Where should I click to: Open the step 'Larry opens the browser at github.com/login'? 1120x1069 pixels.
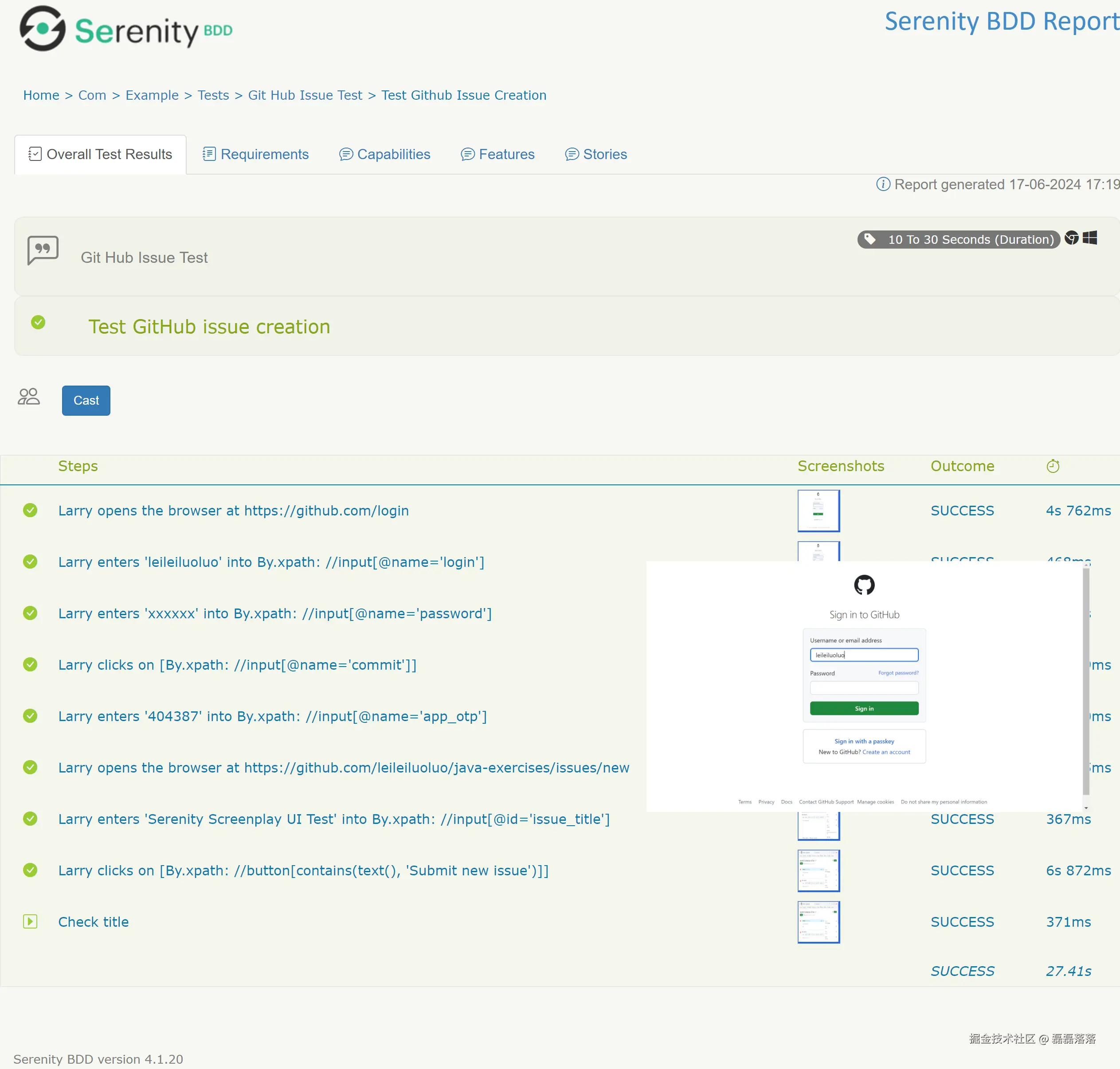click(x=233, y=511)
